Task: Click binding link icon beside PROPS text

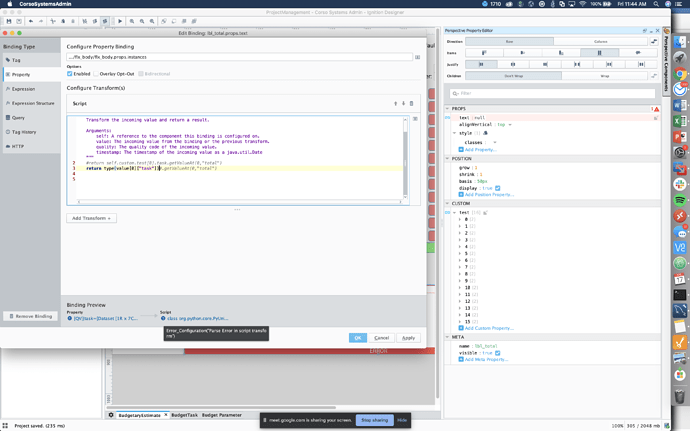Action: 448,118
